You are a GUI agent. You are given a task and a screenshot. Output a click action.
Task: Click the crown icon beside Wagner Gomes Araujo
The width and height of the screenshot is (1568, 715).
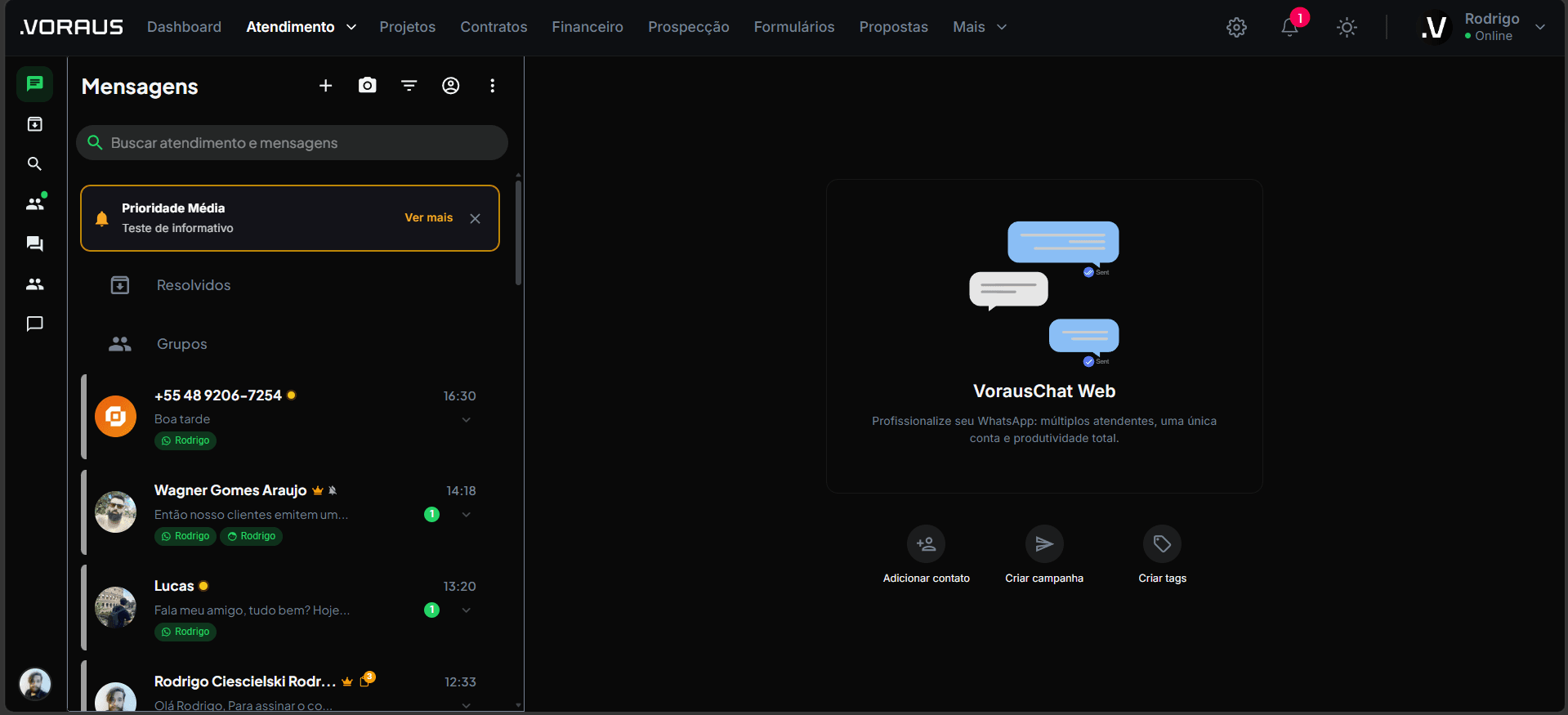click(x=318, y=490)
